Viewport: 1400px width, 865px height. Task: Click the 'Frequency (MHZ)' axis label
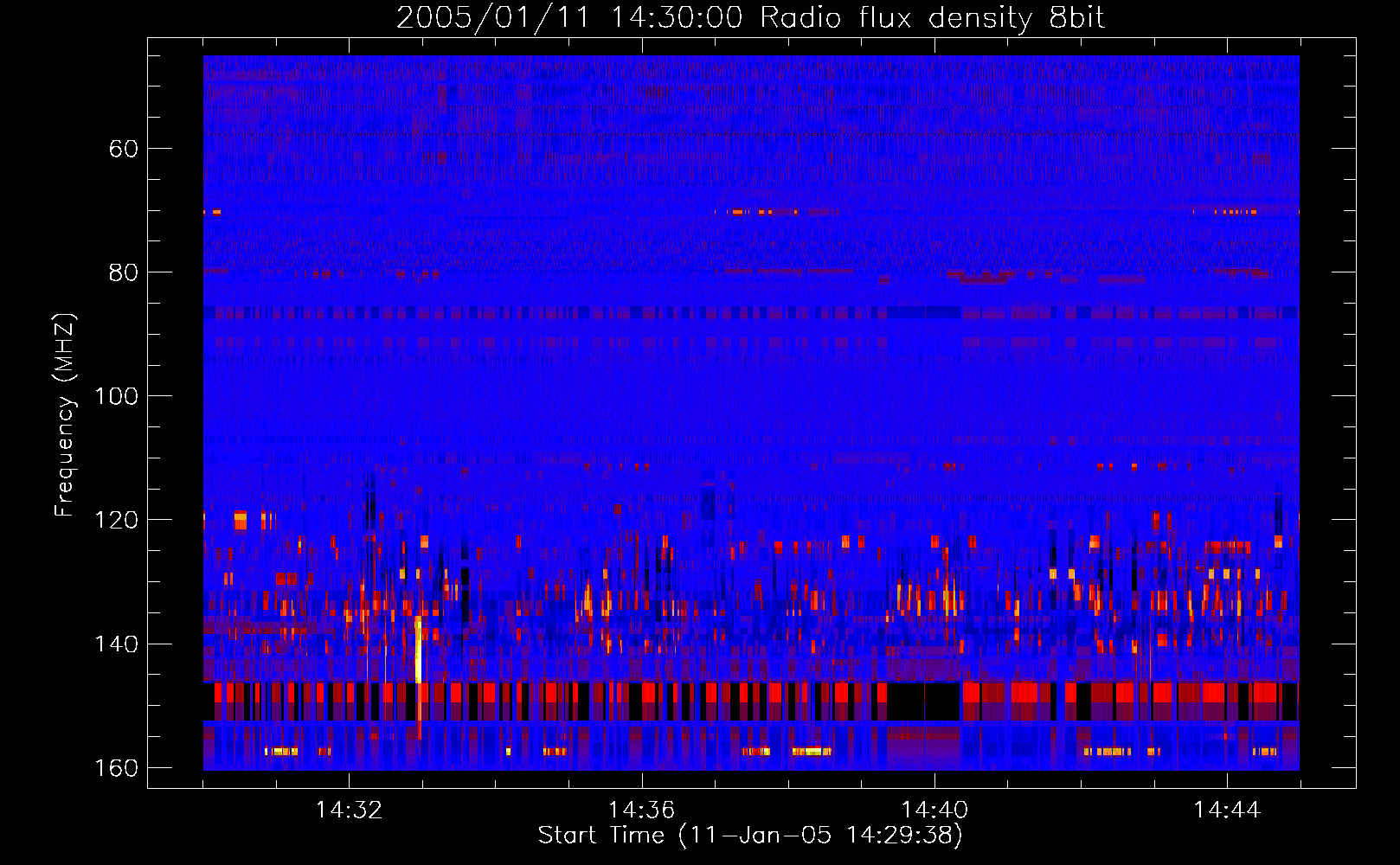(x=65, y=415)
